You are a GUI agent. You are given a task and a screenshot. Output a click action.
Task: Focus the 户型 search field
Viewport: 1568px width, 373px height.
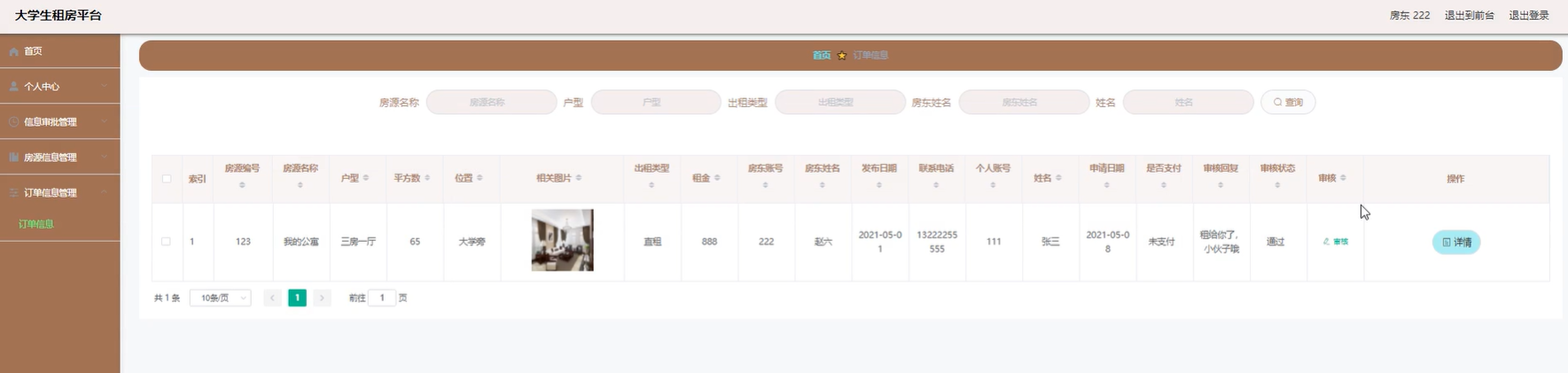pos(656,102)
